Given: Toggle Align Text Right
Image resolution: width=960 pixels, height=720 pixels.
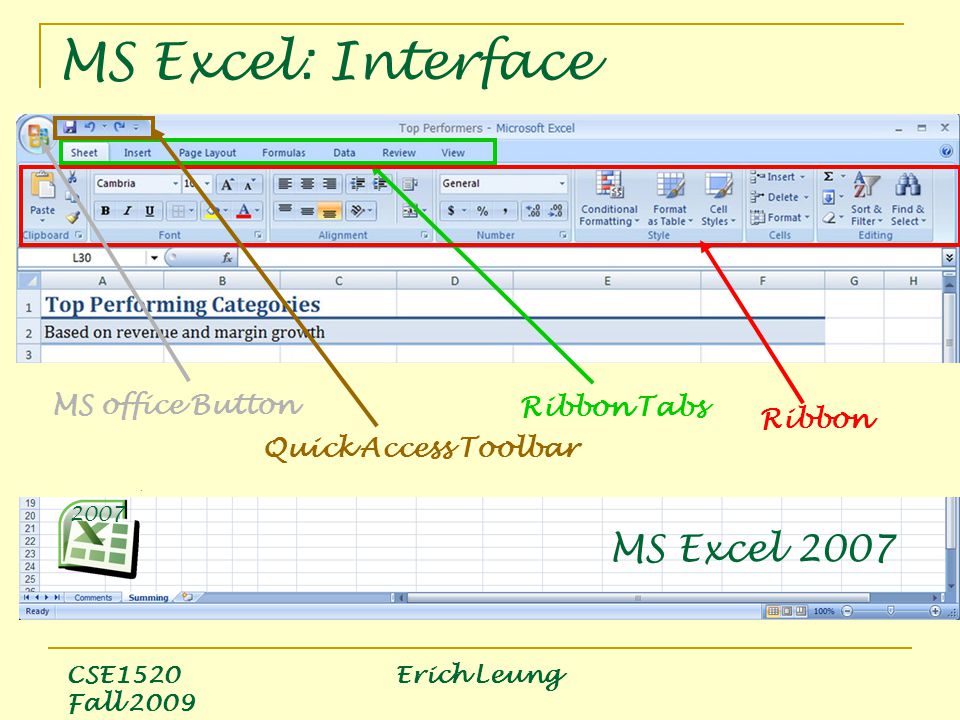Looking at the screenshot, I should 329,183.
